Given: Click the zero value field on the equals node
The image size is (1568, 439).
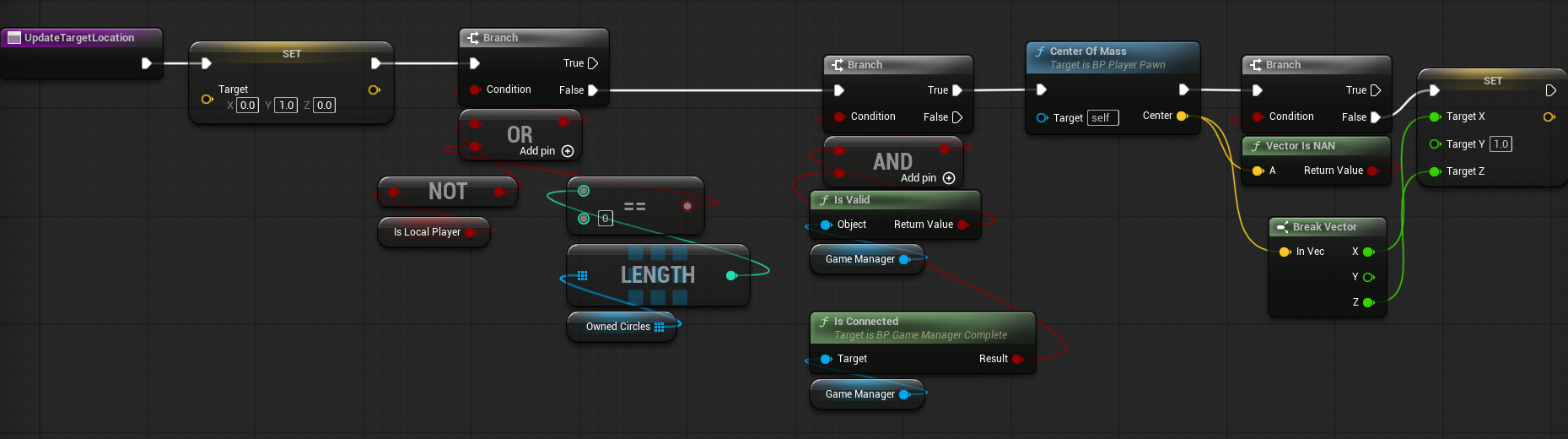Looking at the screenshot, I should tap(605, 219).
